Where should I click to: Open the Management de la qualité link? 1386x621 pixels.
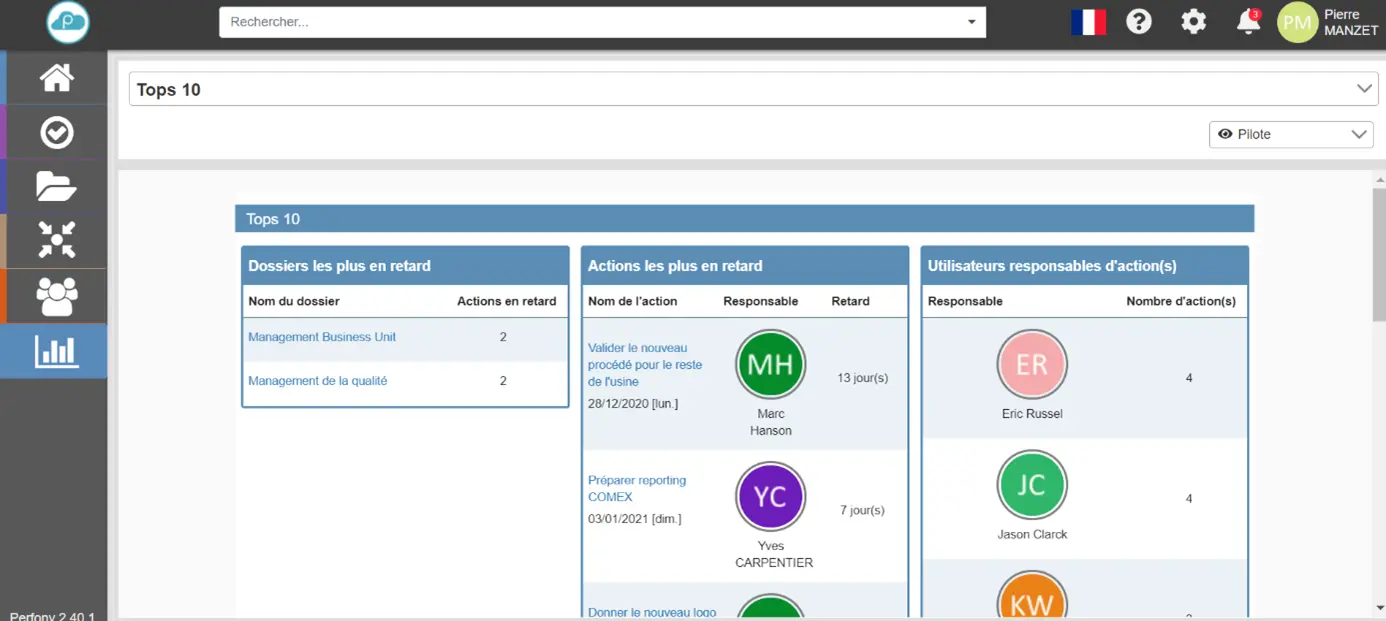pos(317,381)
